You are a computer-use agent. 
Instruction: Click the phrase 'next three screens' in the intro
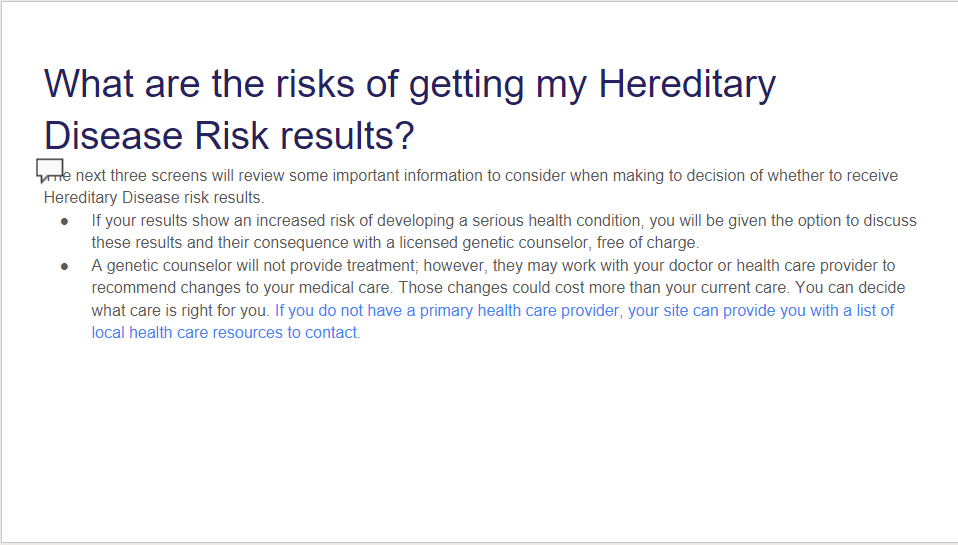click(x=142, y=176)
